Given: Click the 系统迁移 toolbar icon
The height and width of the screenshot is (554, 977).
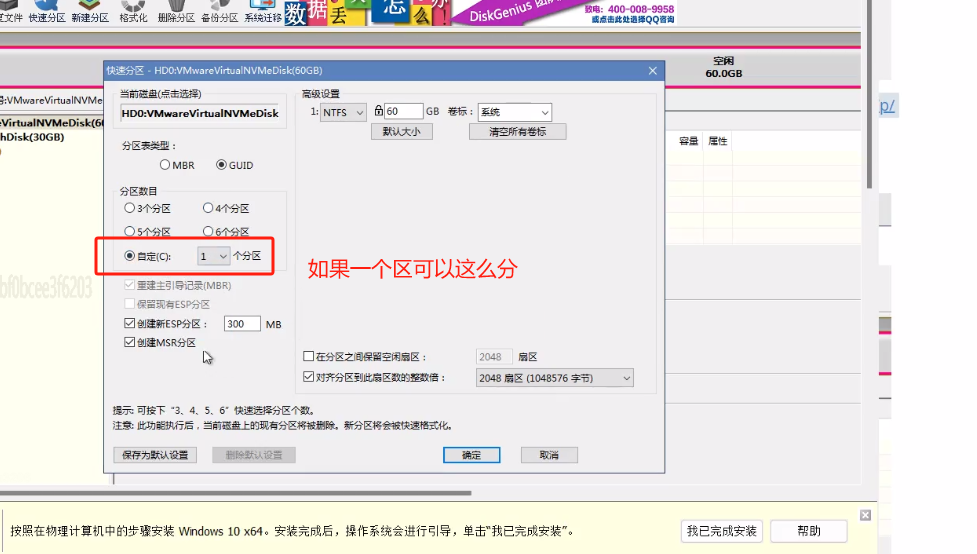Looking at the screenshot, I should click(262, 12).
